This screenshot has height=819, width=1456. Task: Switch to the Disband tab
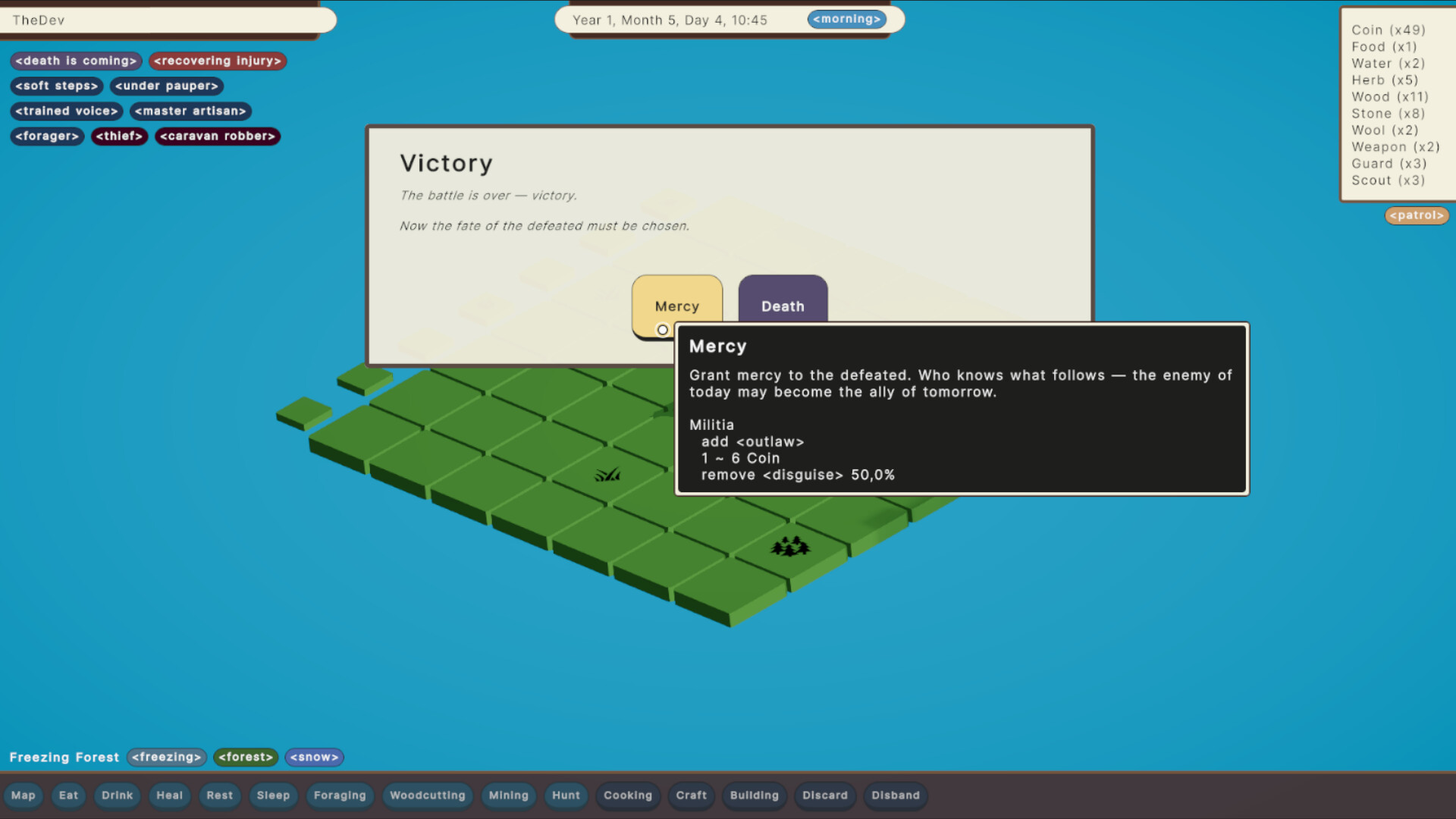point(895,795)
